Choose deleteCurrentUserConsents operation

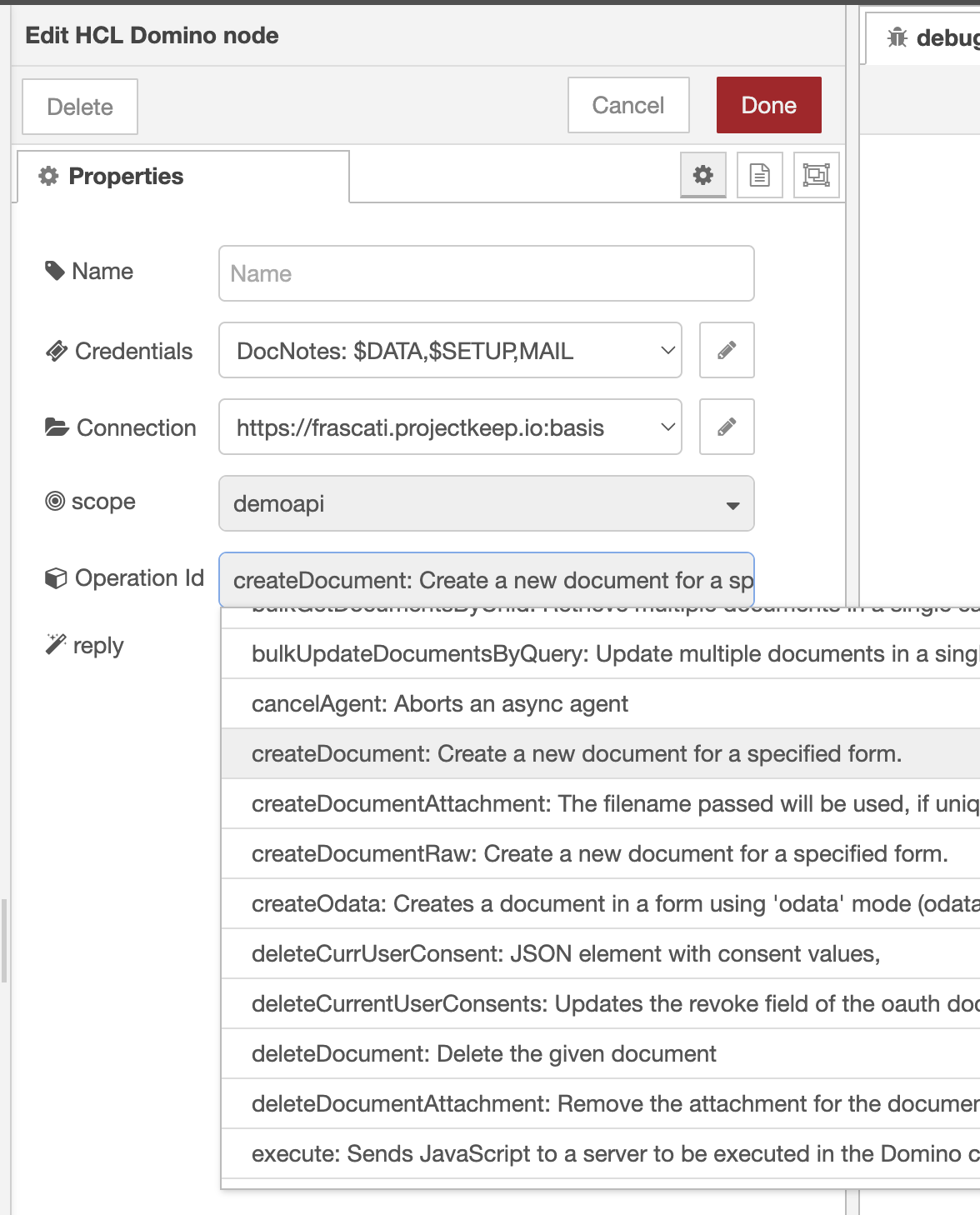tap(601, 1004)
